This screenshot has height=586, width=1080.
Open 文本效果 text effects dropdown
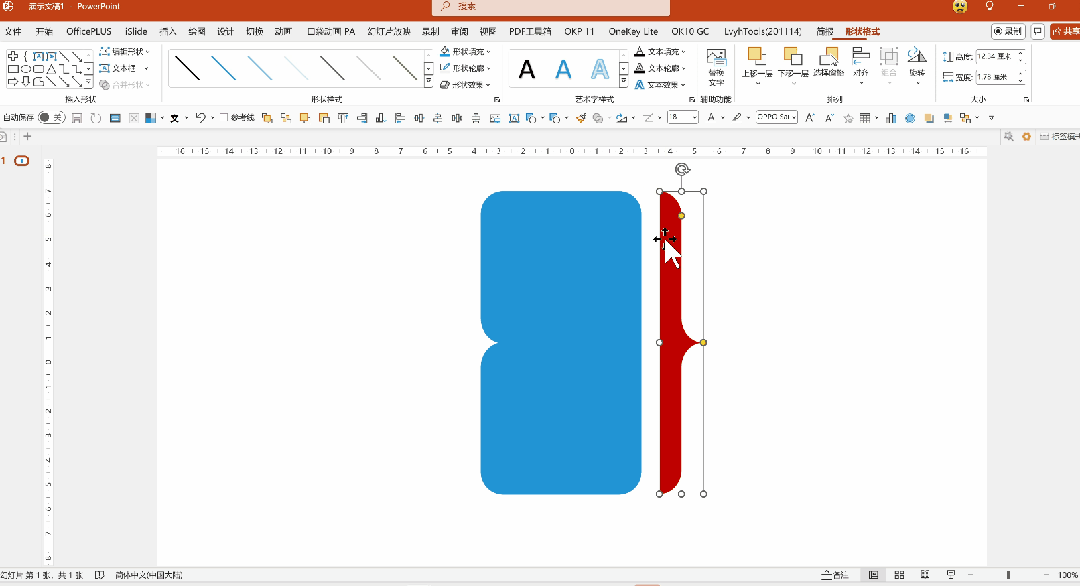coord(660,85)
